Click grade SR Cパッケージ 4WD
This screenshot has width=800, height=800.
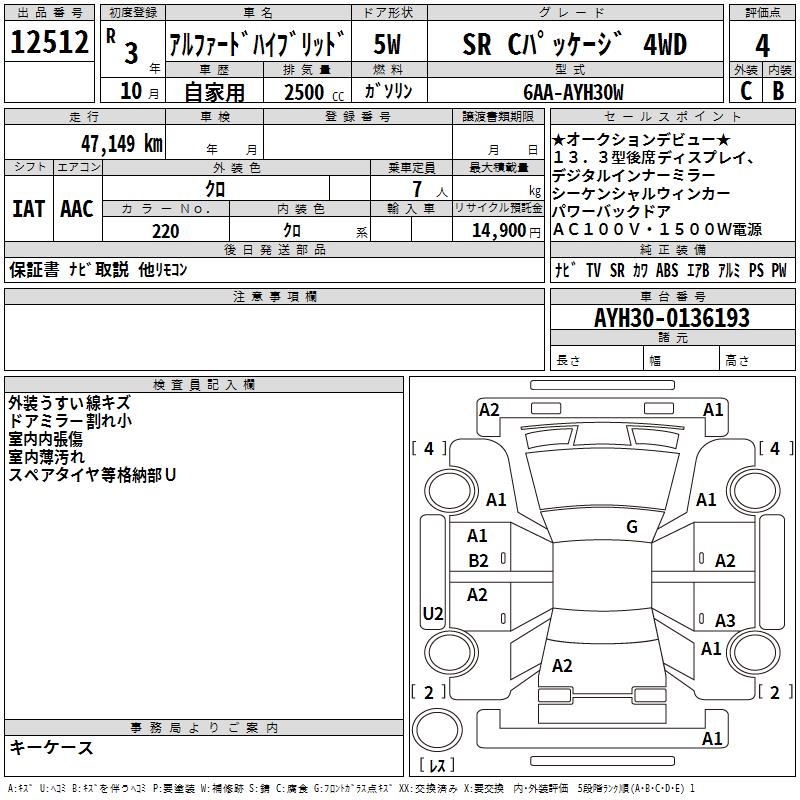pos(574,44)
